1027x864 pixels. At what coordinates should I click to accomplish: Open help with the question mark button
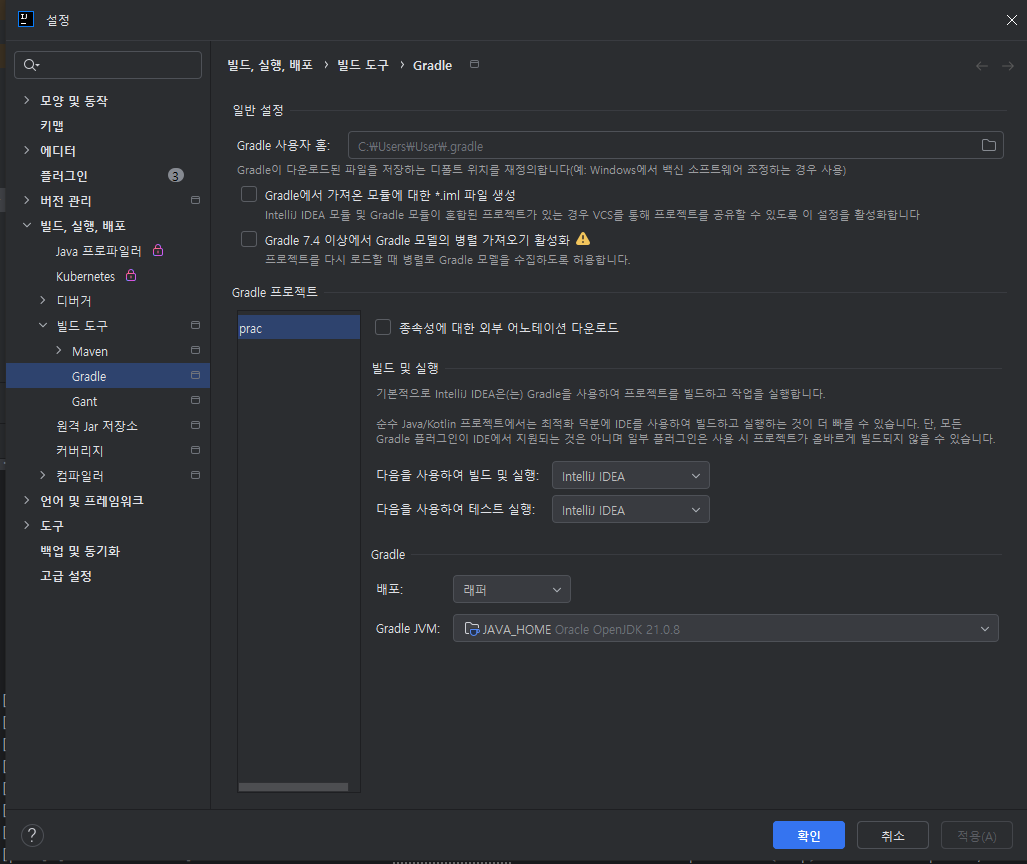(x=32, y=835)
